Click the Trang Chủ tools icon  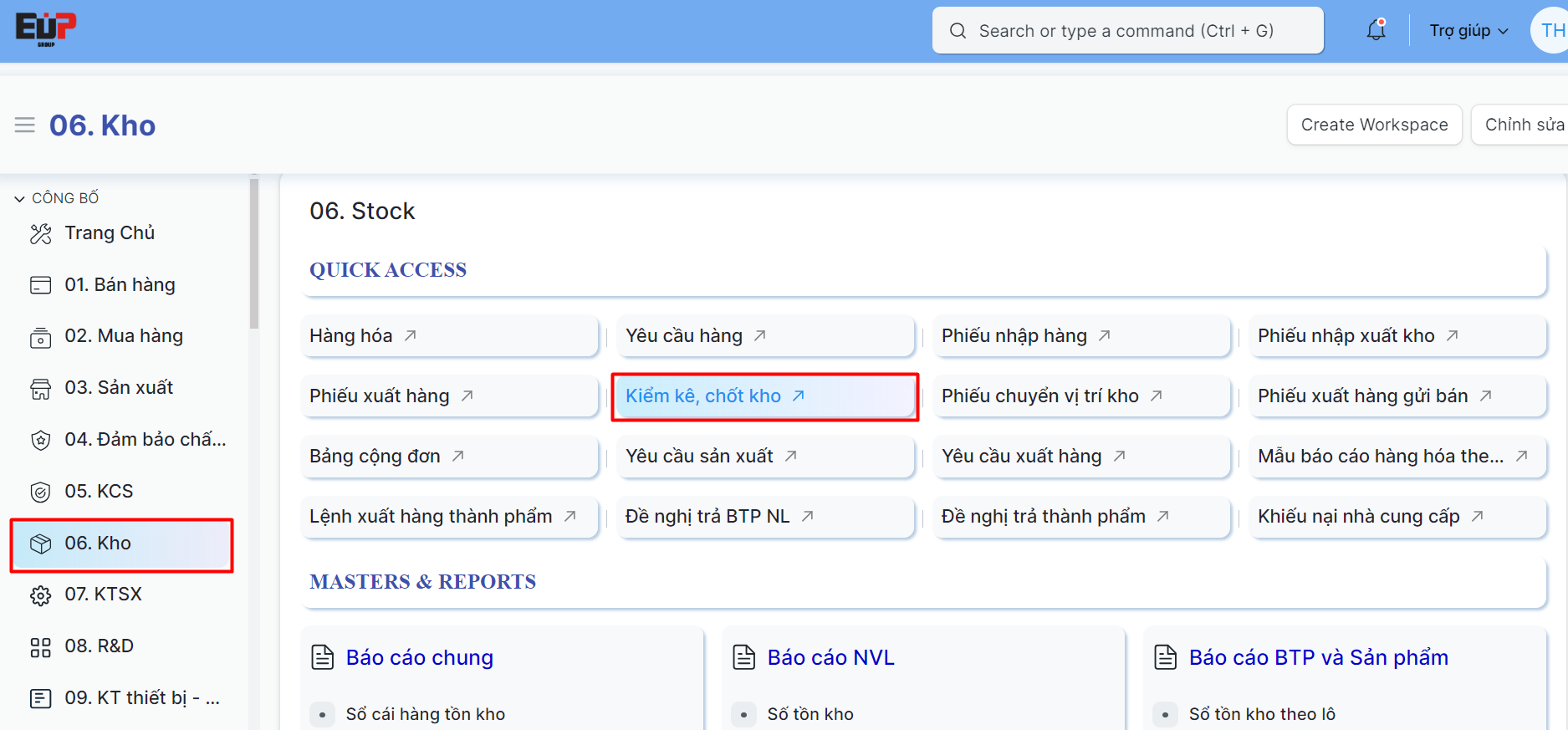pos(40,233)
